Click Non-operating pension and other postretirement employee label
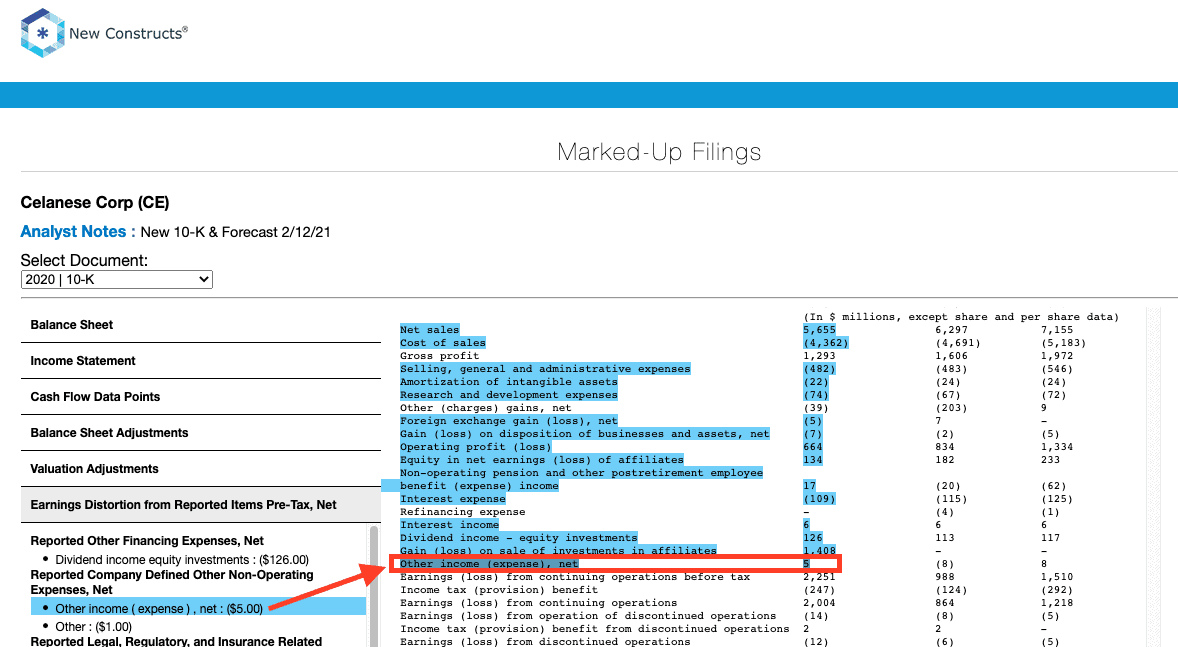1178x647 pixels. pyautogui.click(x=581, y=473)
